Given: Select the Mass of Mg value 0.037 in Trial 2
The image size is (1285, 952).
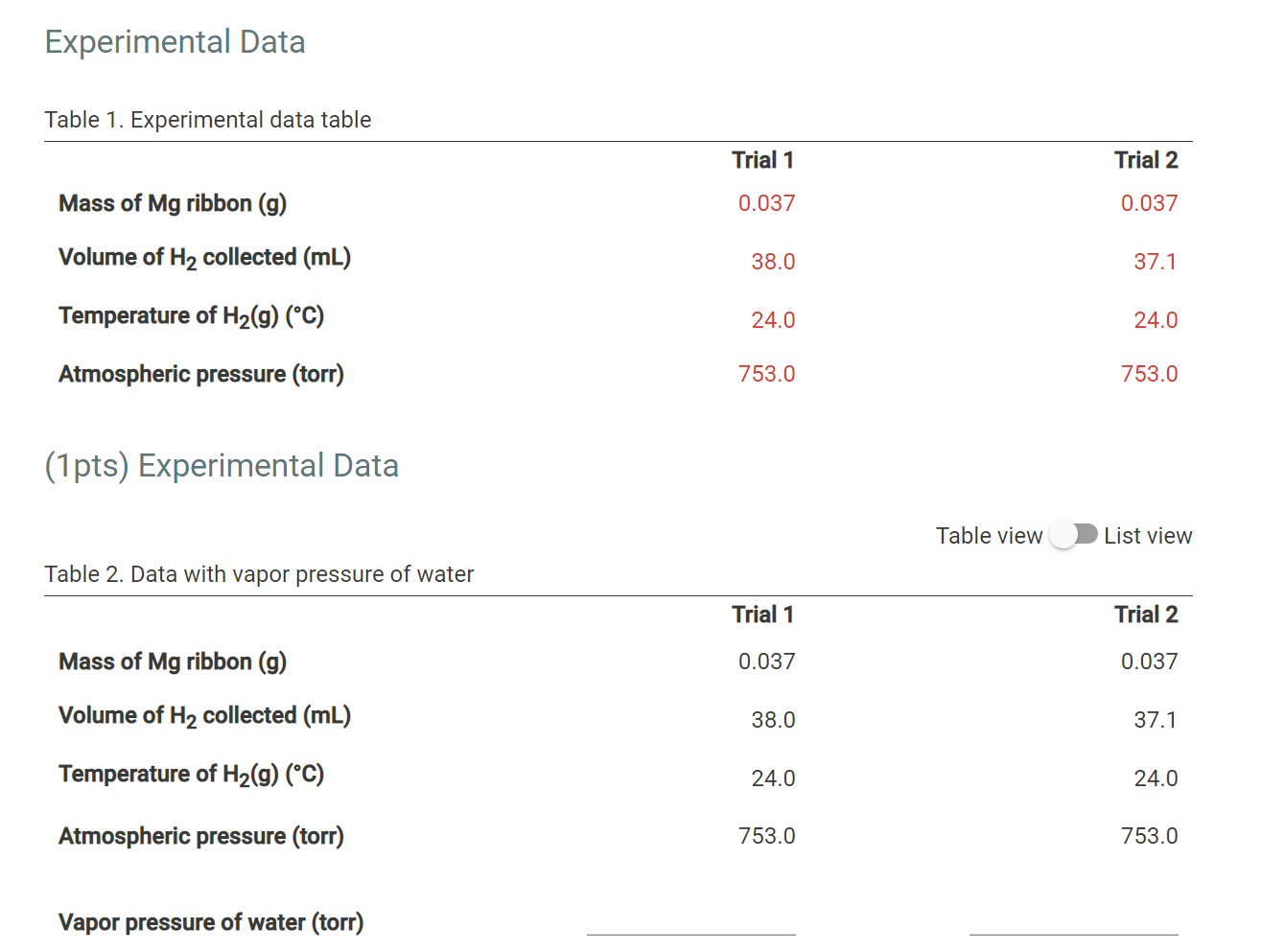Looking at the screenshot, I should tap(1149, 202).
